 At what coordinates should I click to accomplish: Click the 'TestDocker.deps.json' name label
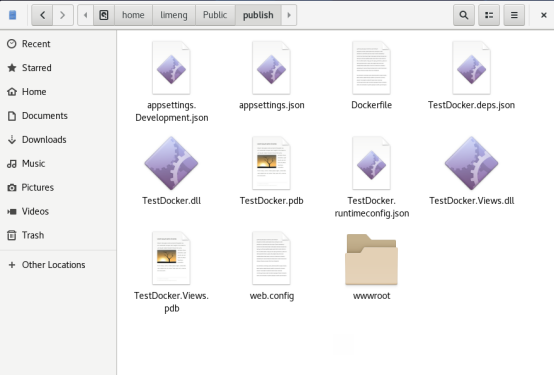[471, 105]
